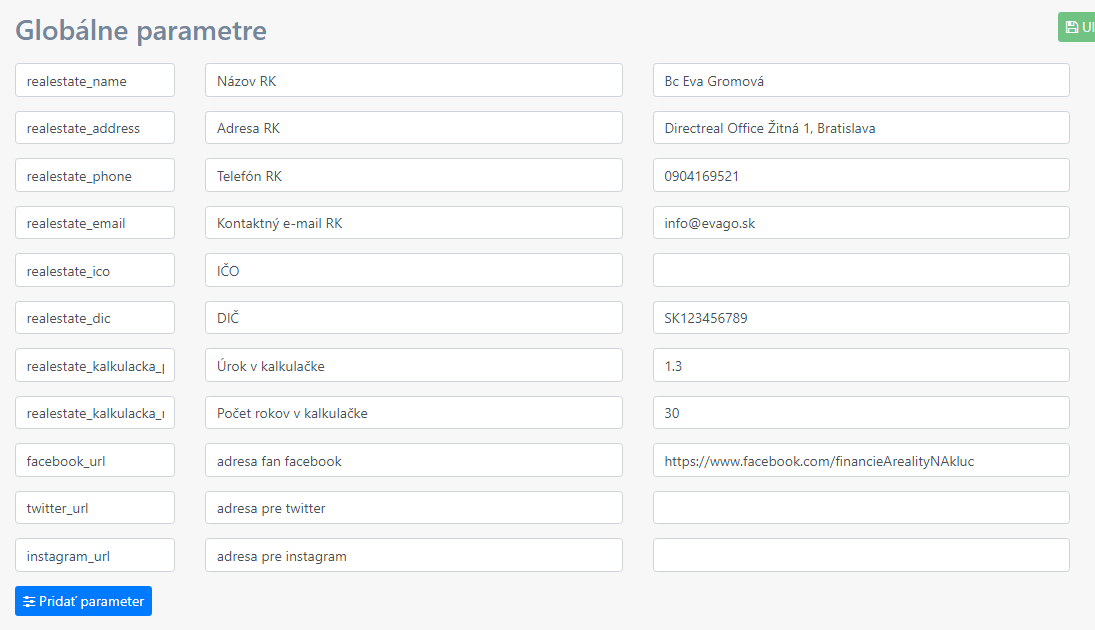1095x630 pixels.
Task: Click the sliders icon on Pridať parameter
Action: pyautogui.click(x=29, y=602)
